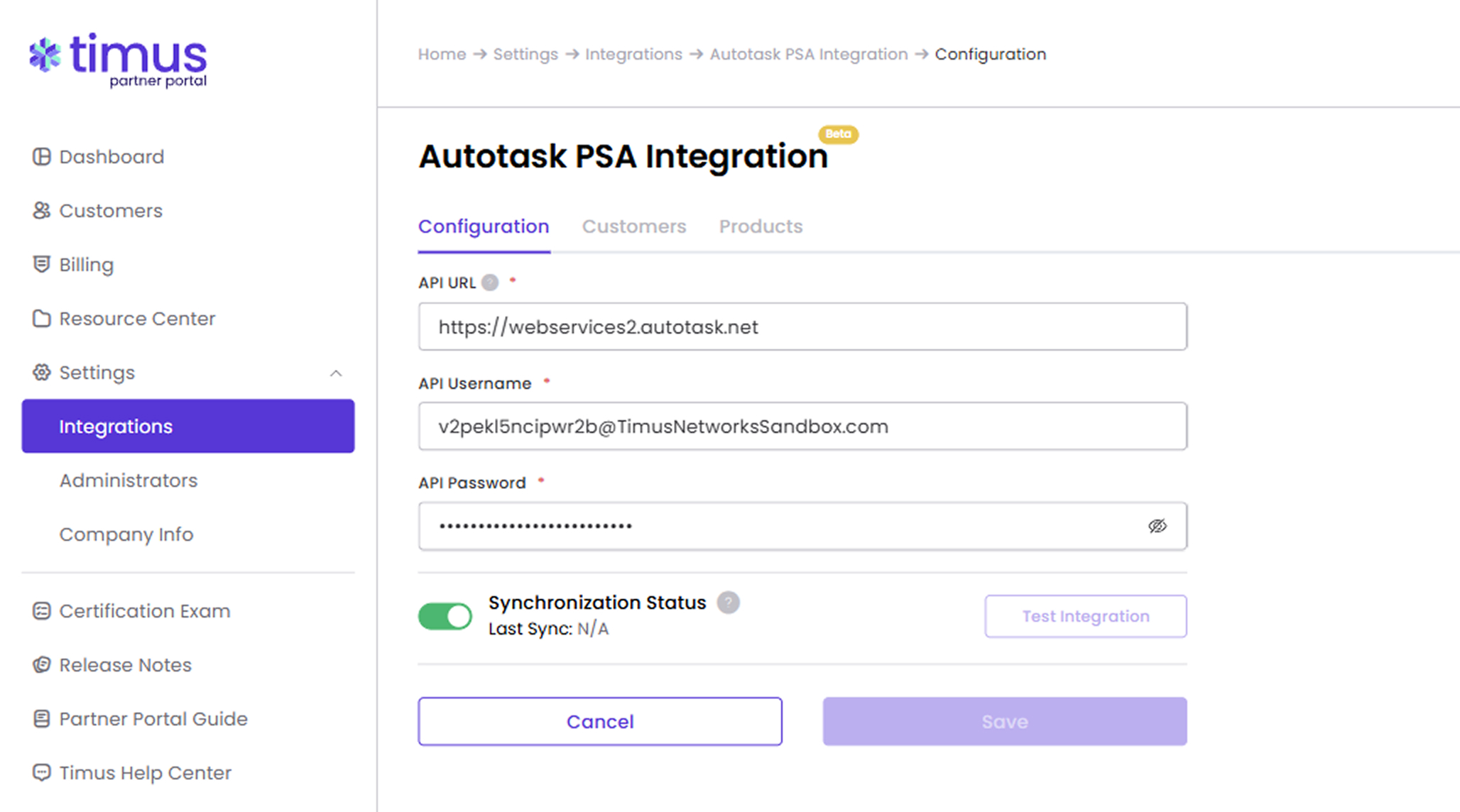
Task: Open the Products tab
Action: tap(761, 226)
